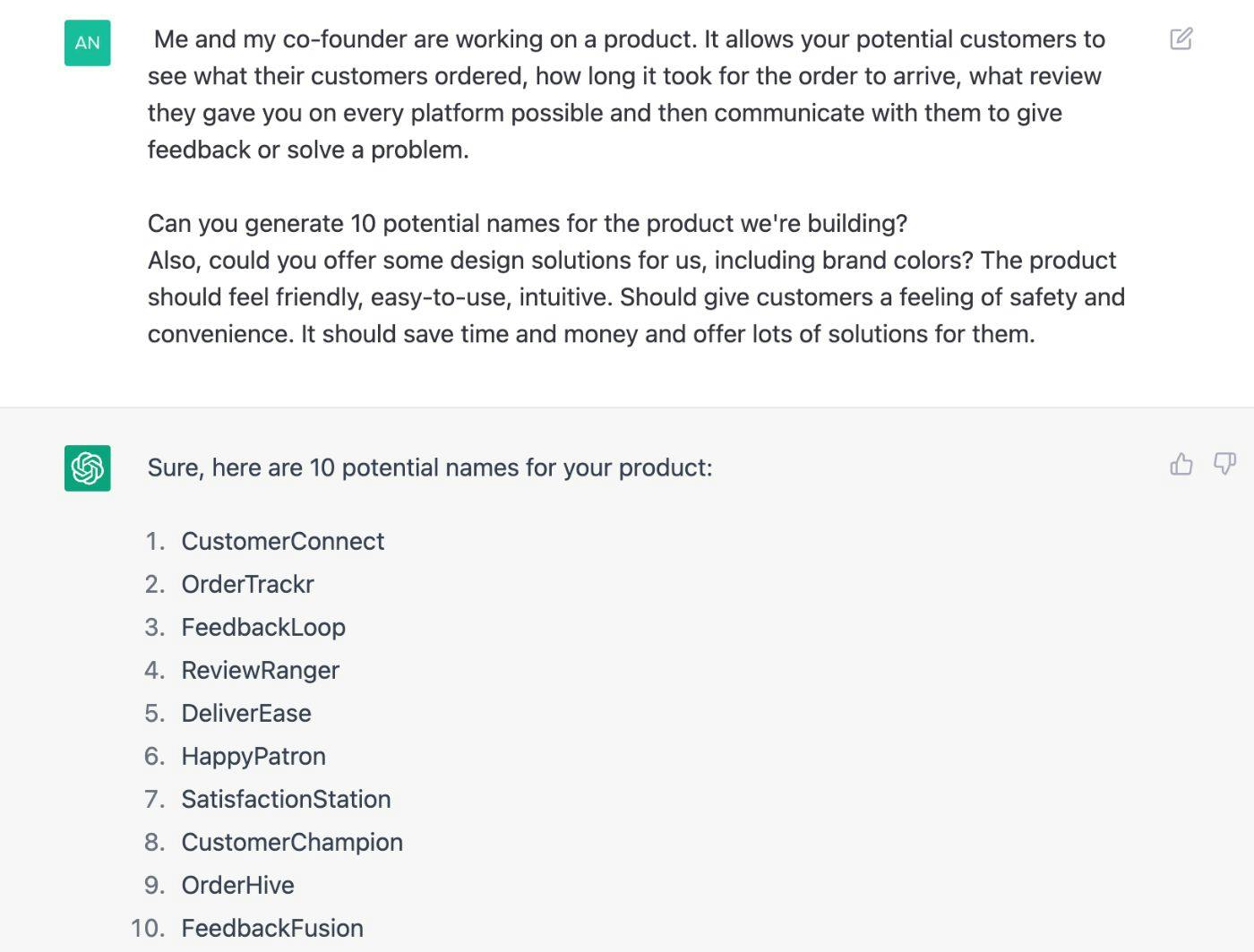This screenshot has width=1254, height=952.
Task: Click the green AN user avatar
Action: (x=87, y=43)
